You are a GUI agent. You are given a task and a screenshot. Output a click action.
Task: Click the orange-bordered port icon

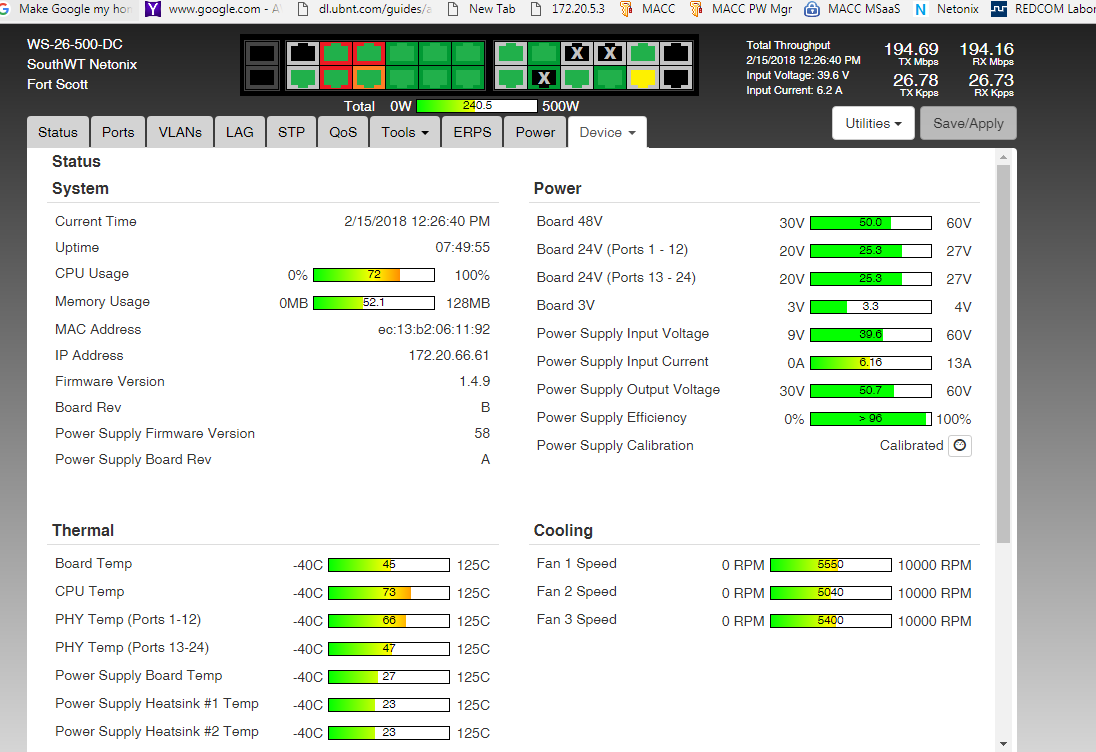tap(369, 77)
